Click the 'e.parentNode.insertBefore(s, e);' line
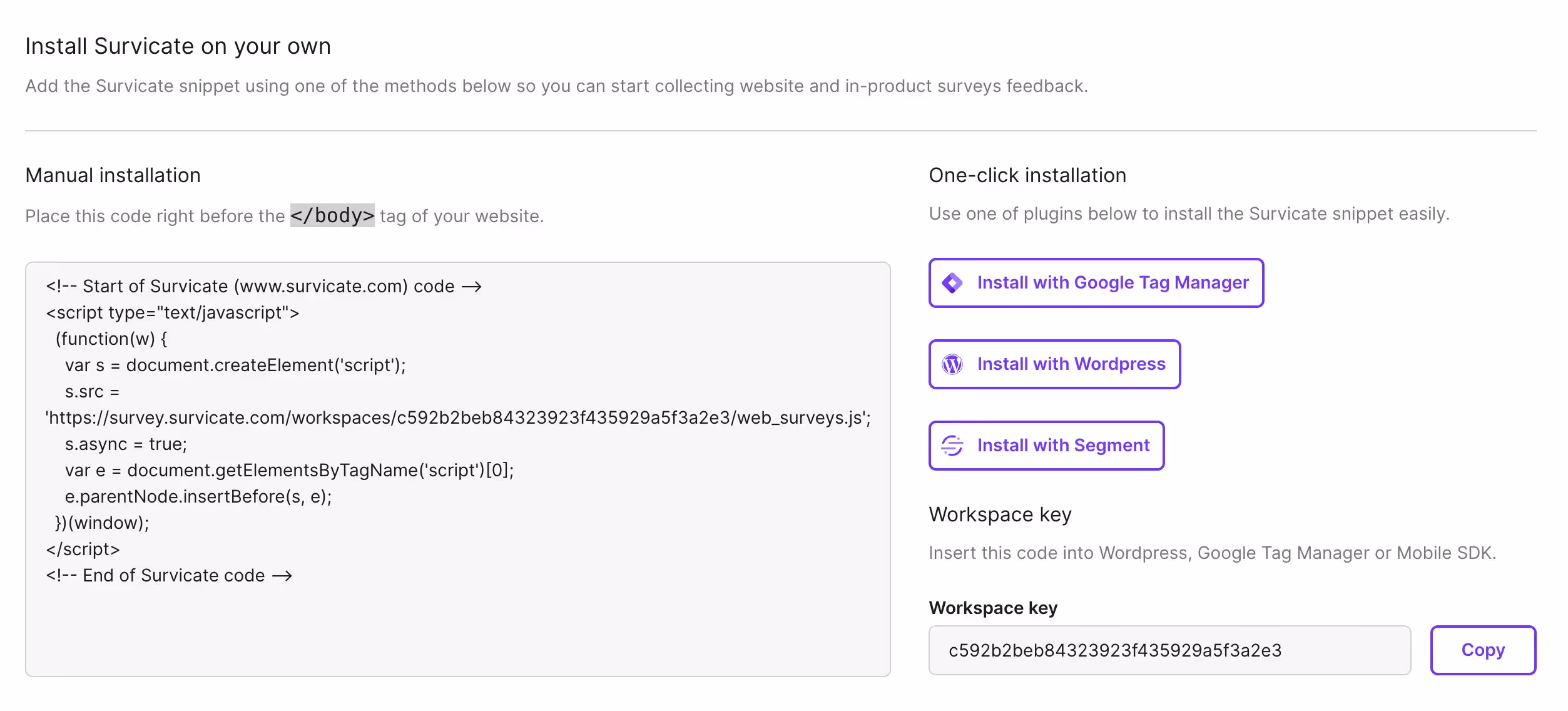 click(x=198, y=497)
